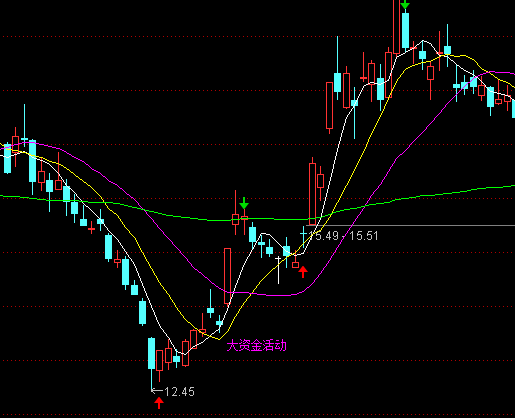Viewport: 515px width, 418px height.
Task: Click the tall red breakout candle above the gray gap line
Action: click(312, 194)
